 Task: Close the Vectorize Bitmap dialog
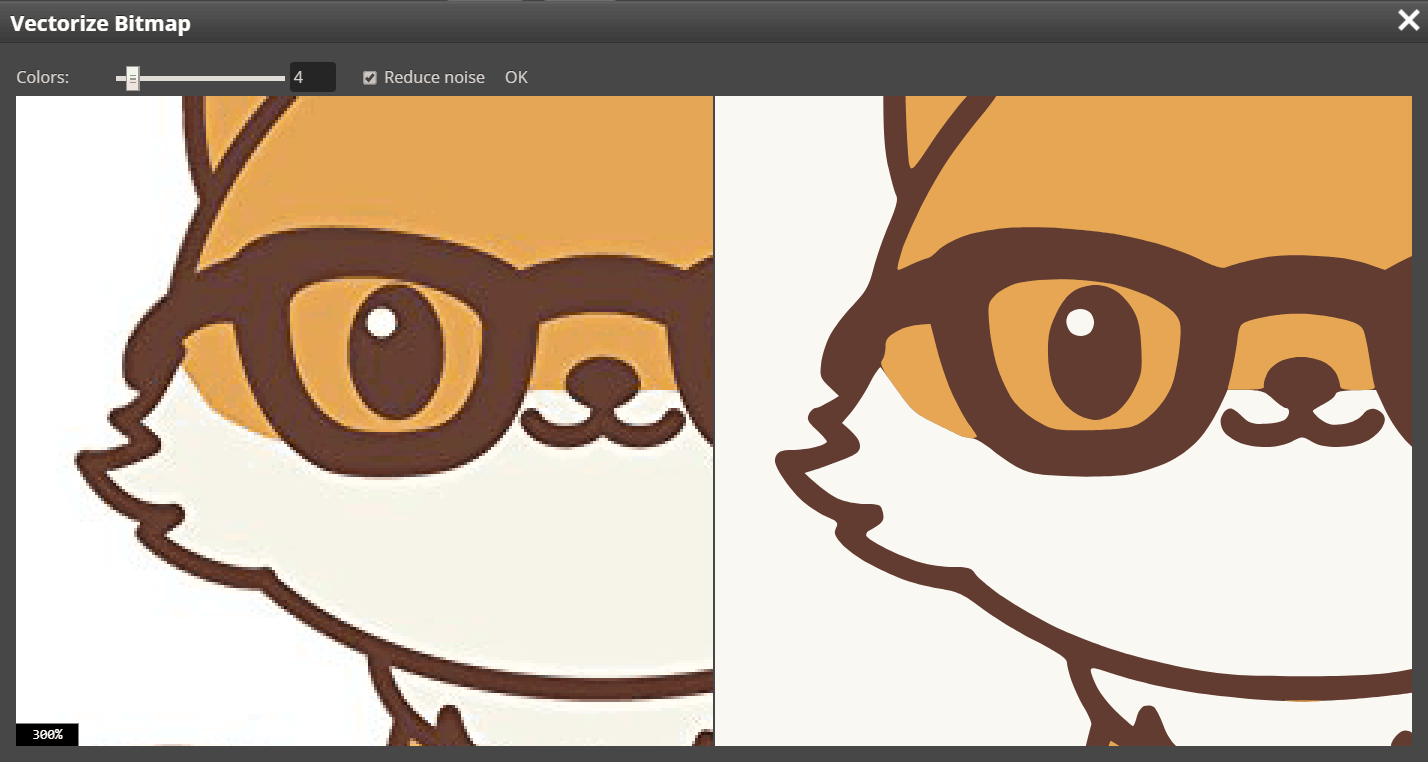pos(1408,20)
